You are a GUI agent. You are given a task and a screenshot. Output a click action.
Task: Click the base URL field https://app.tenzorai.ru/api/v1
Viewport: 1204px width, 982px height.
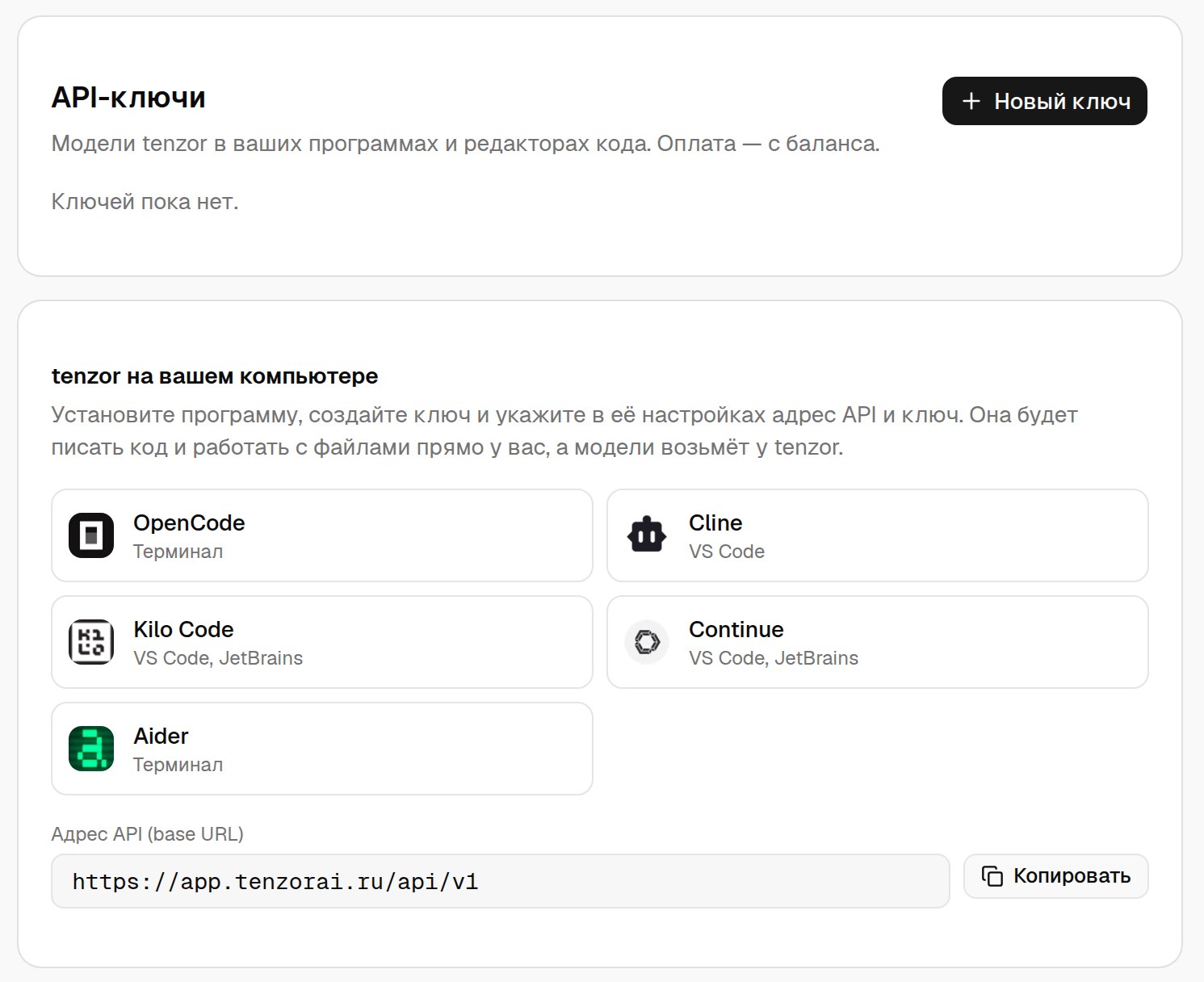tap(500, 881)
